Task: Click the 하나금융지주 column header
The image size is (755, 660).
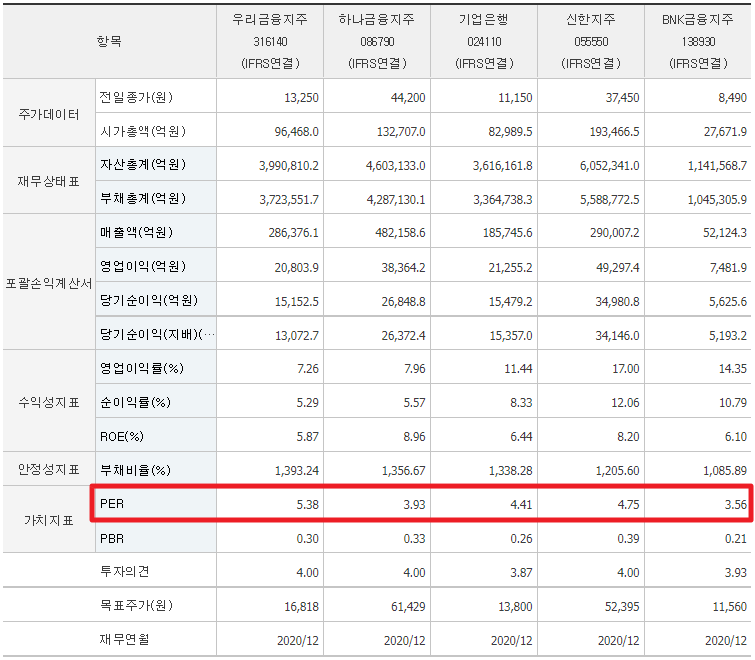Action: click(x=377, y=41)
